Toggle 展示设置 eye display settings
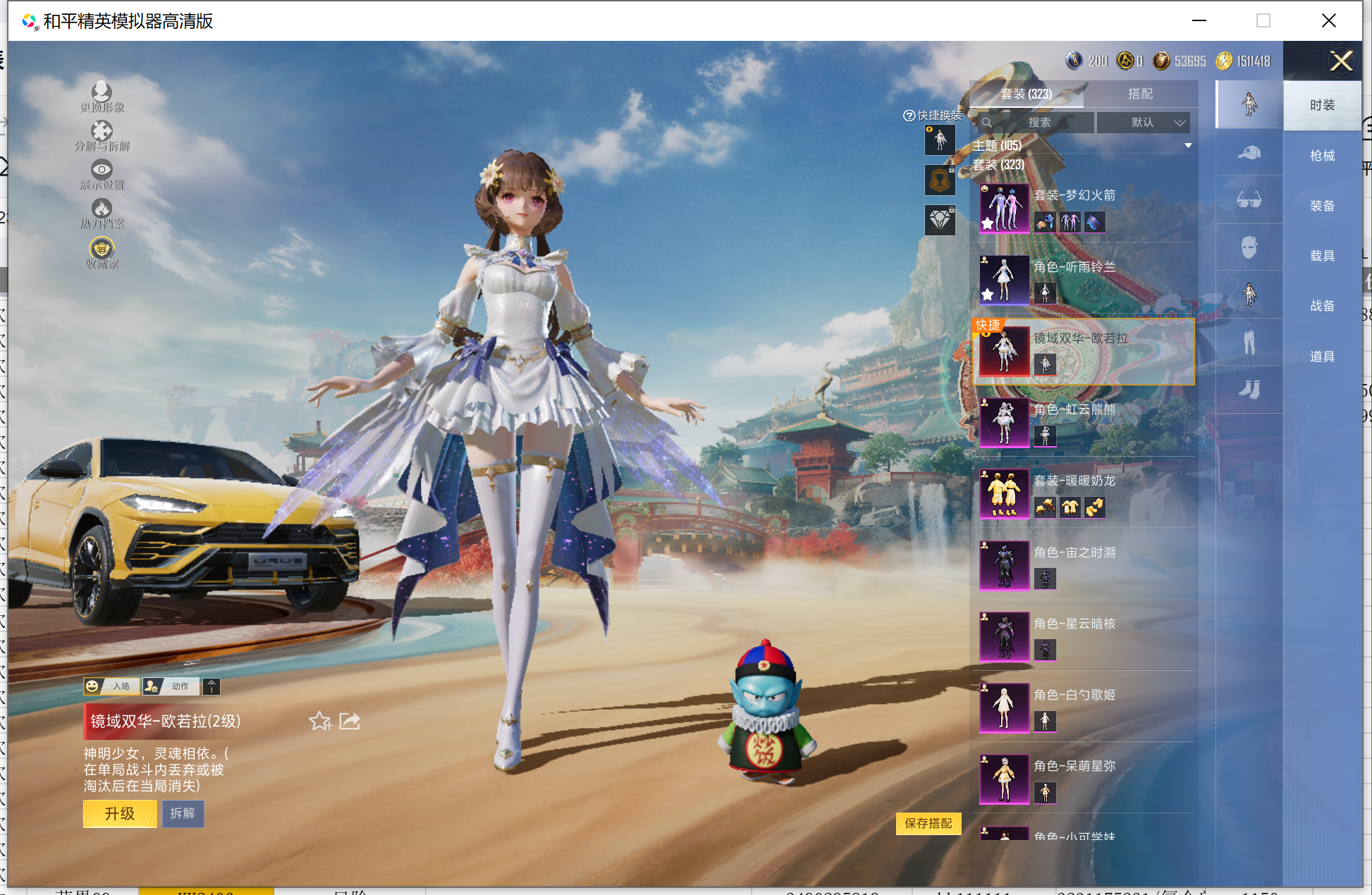The height and width of the screenshot is (895, 1372). coord(102,171)
